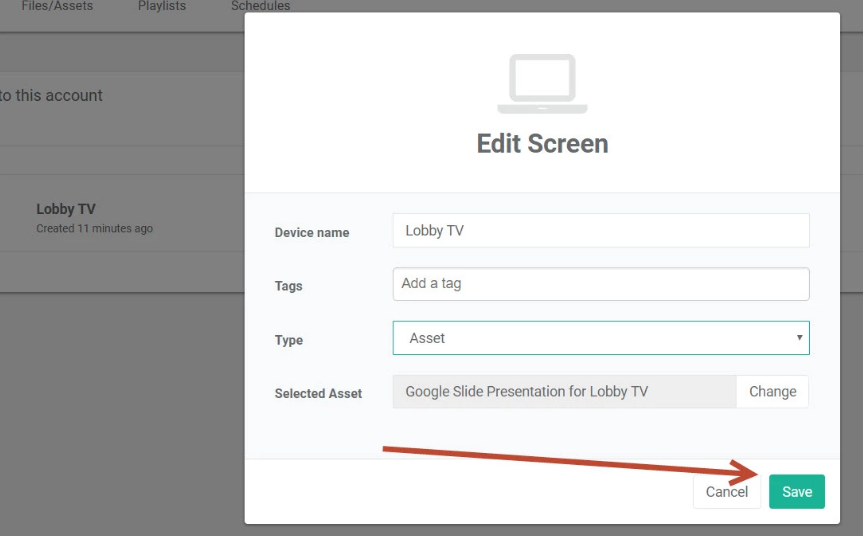Click the Add a tag input

pyautogui.click(x=601, y=284)
